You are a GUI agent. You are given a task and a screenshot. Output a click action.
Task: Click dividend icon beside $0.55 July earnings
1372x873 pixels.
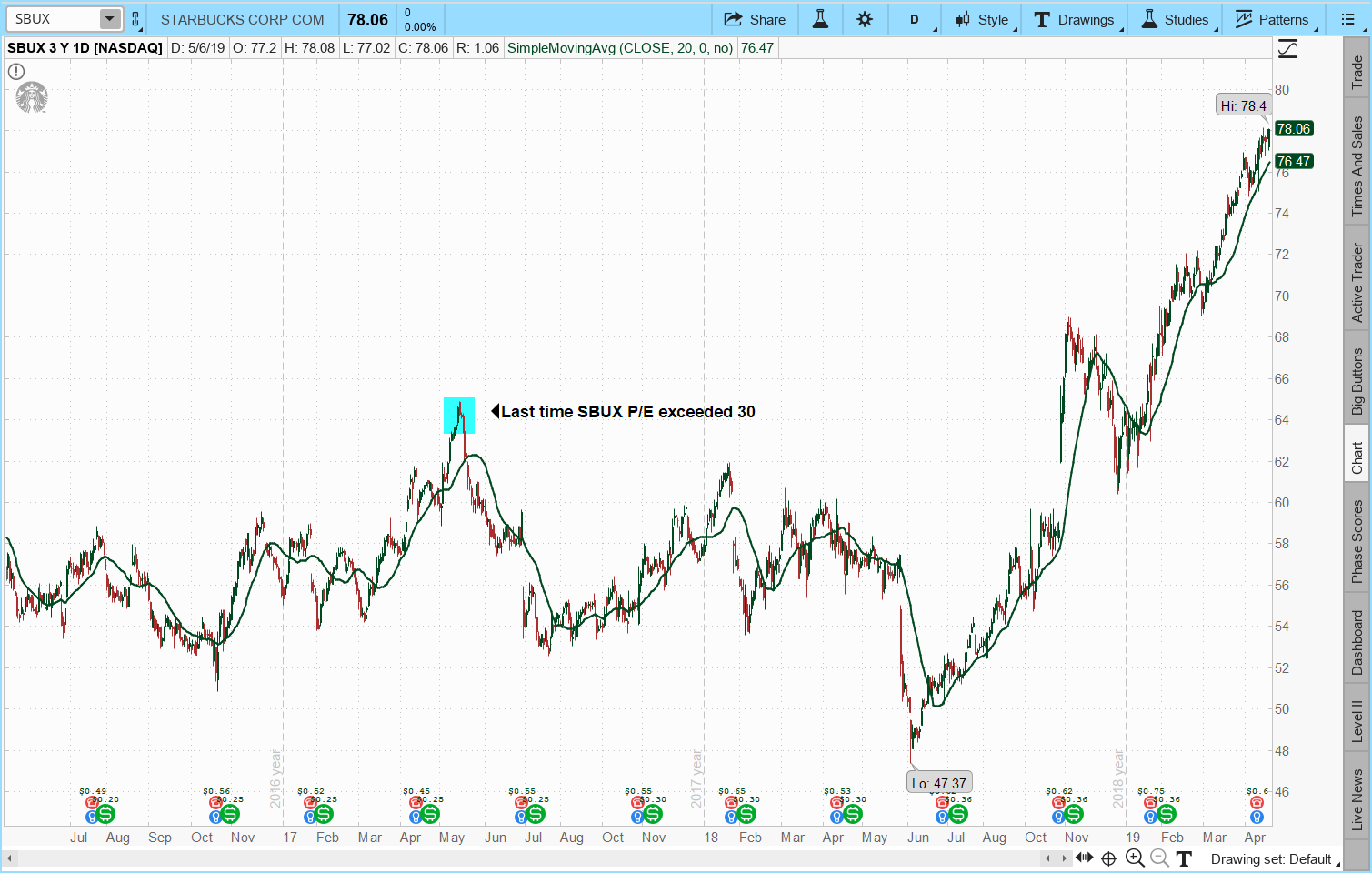536,814
